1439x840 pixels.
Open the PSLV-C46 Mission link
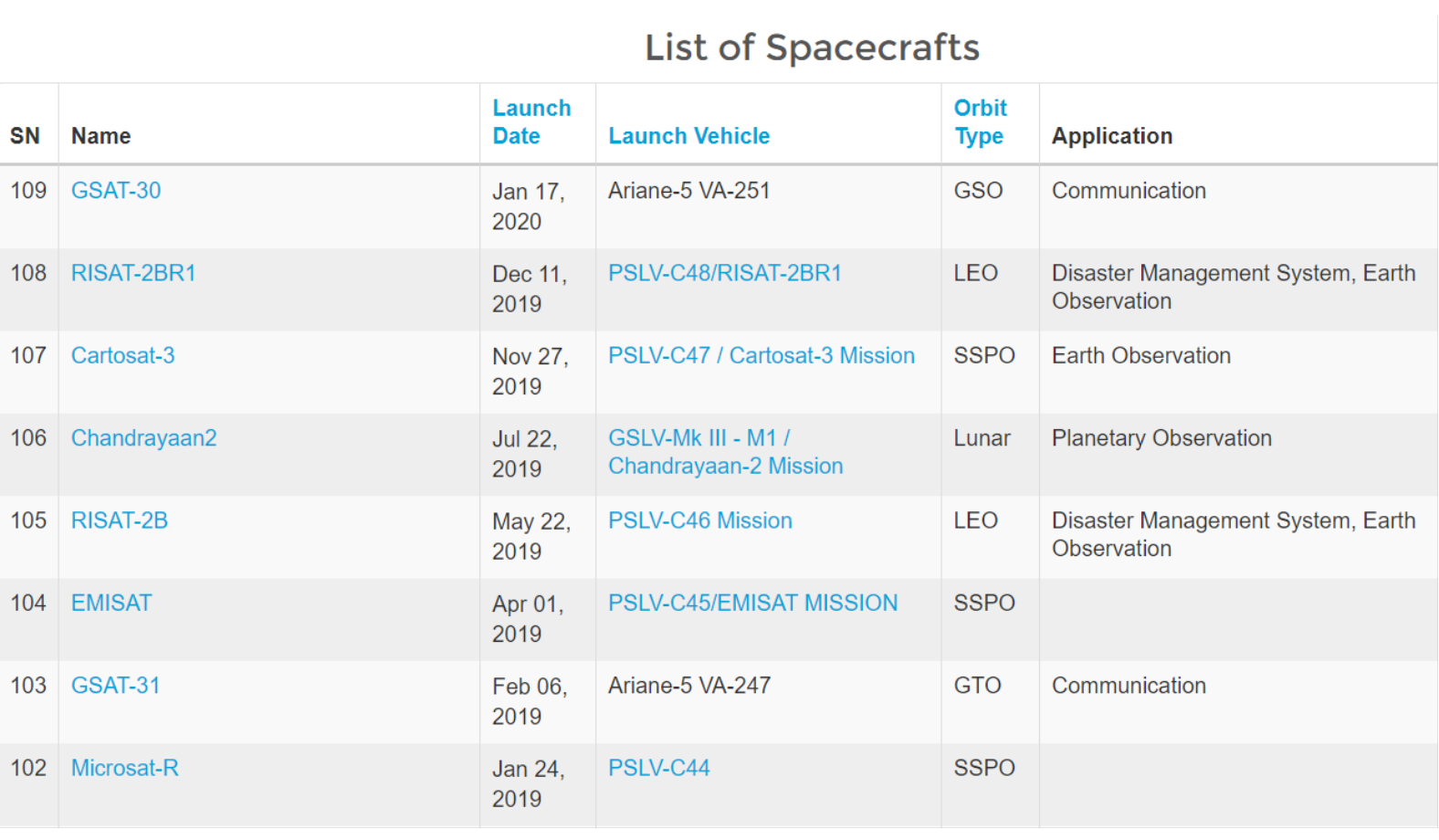coord(700,520)
